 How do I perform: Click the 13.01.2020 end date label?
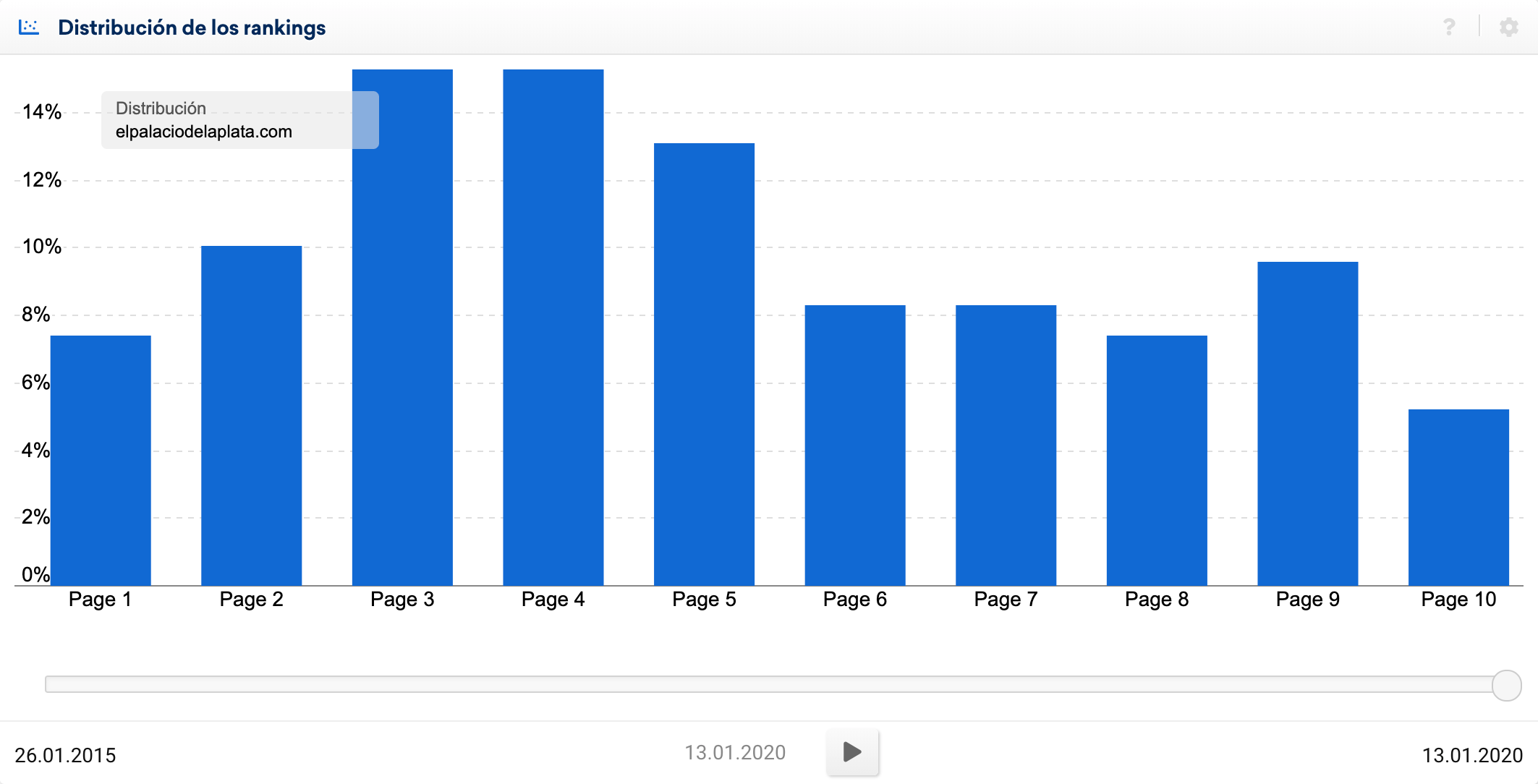1472,755
